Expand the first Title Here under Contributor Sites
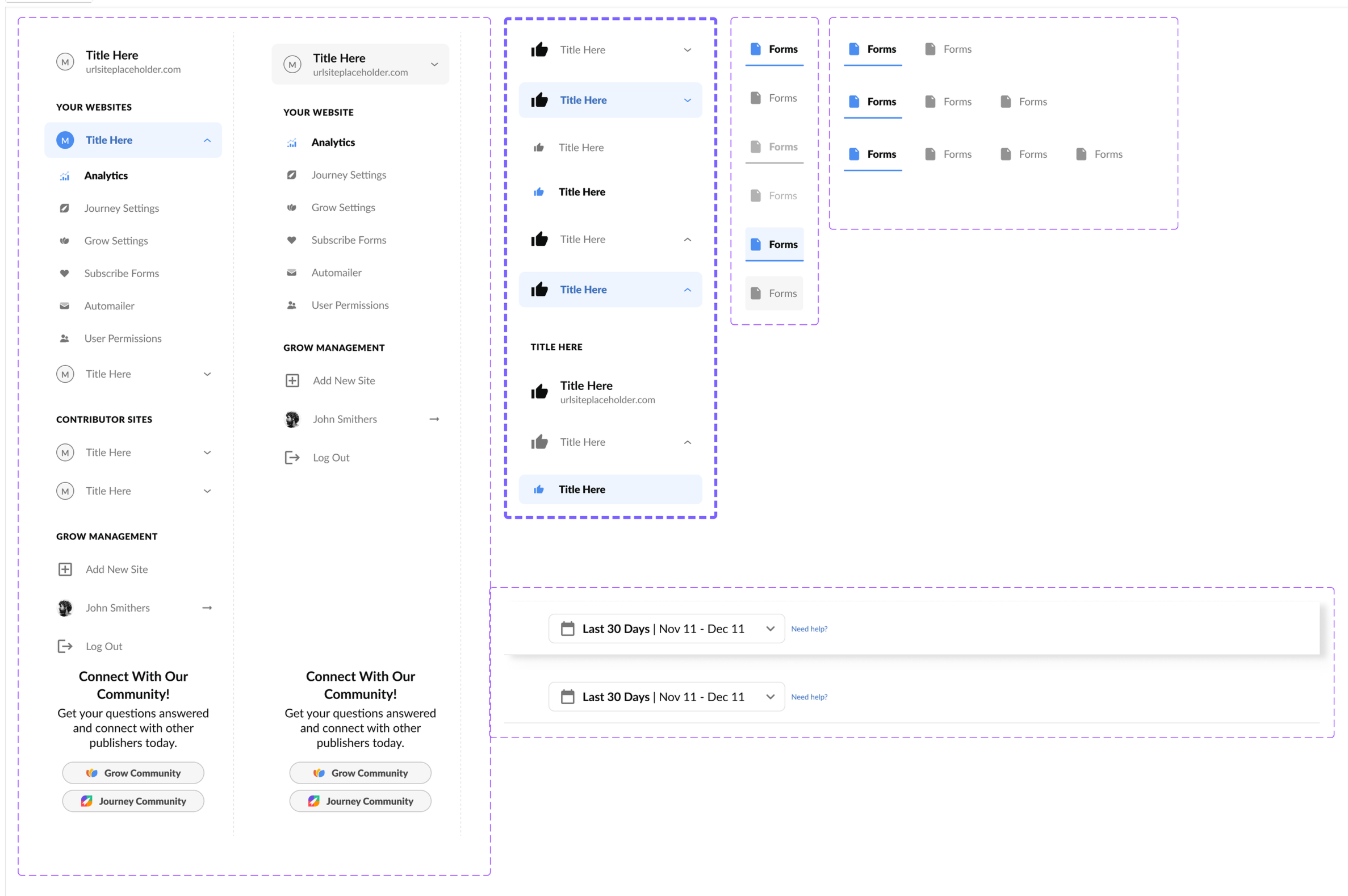 [x=207, y=452]
